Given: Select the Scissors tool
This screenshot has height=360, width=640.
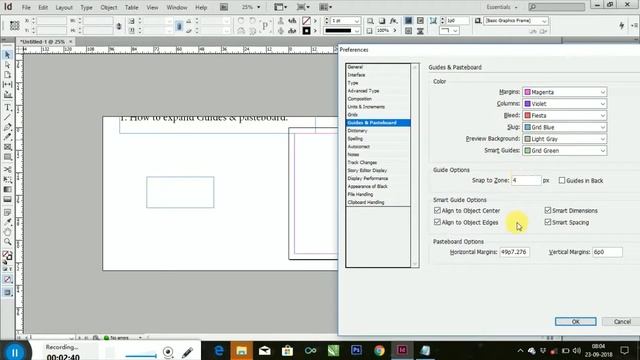Looking at the screenshot, I should tap(7, 169).
